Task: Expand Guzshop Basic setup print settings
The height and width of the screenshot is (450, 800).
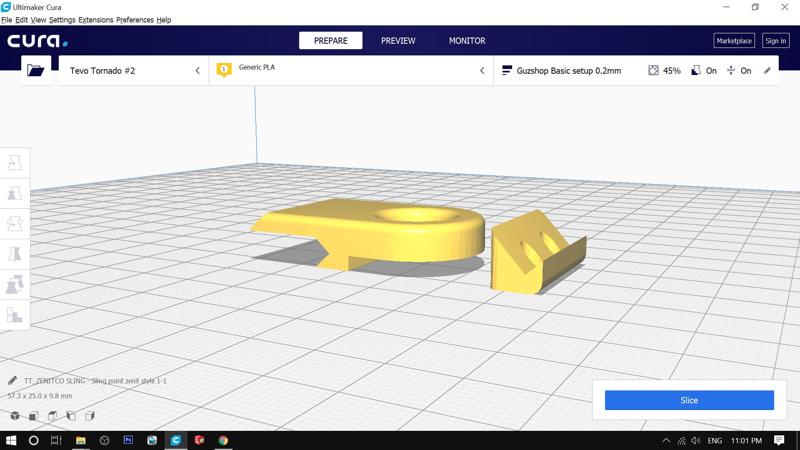Action: click(636, 70)
